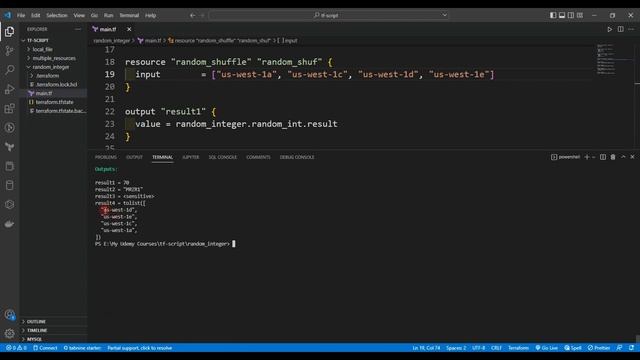Open the Extensions view
Viewport: 640px width, 360px height.
click(x=9, y=109)
